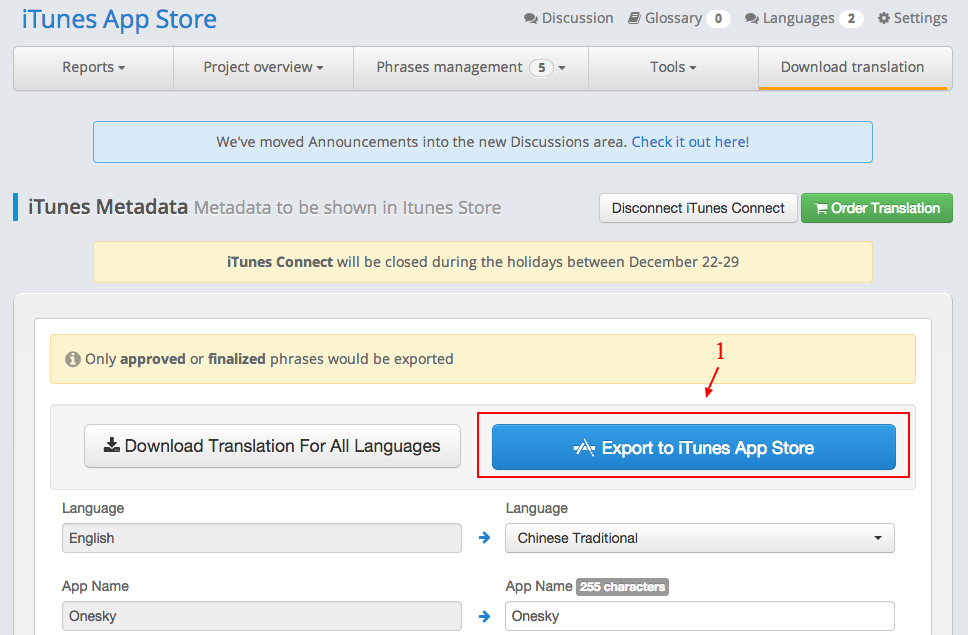
Task: Click 'Only approved or finalized phrases' notice text
Action: pyautogui.click(x=269, y=359)
